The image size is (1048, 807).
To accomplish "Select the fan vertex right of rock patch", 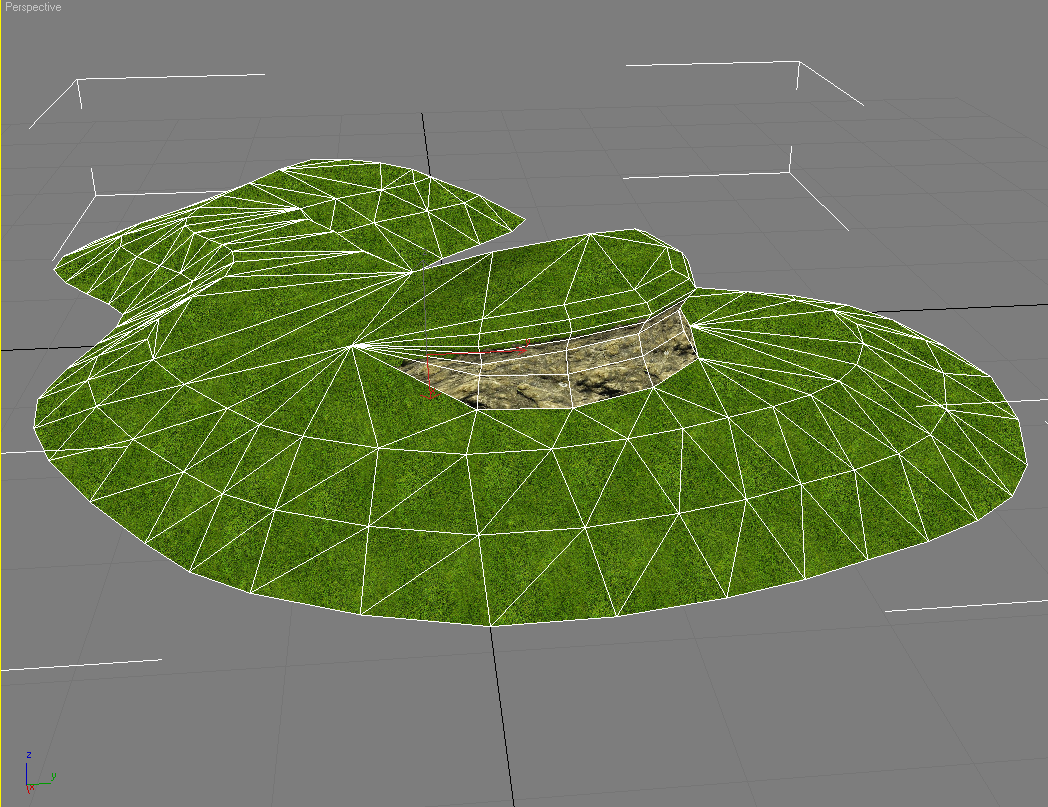I will 690,324.
